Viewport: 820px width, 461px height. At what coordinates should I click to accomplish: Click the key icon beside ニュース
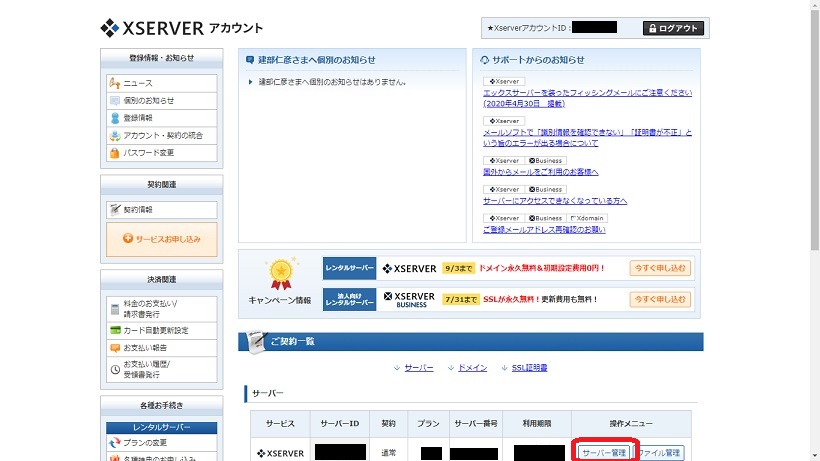pyautogui.click(x=115, y=83)
